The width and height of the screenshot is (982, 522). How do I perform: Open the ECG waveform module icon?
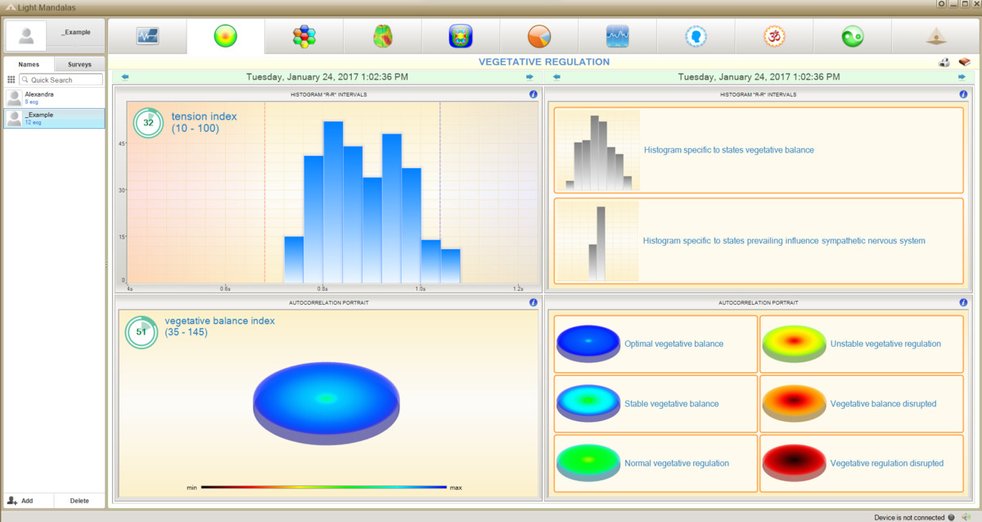[147, 37]
